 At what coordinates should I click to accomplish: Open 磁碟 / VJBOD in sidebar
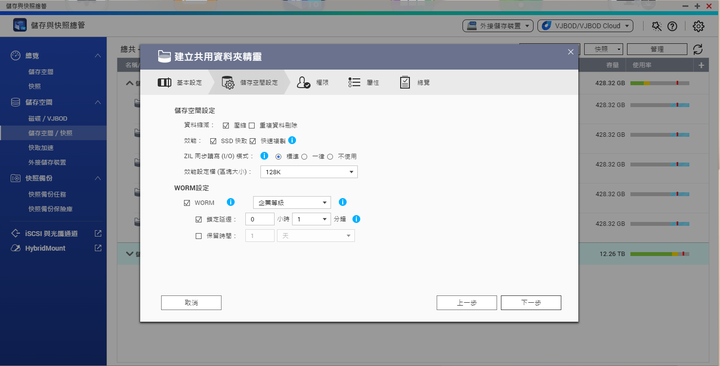point(48,118)
